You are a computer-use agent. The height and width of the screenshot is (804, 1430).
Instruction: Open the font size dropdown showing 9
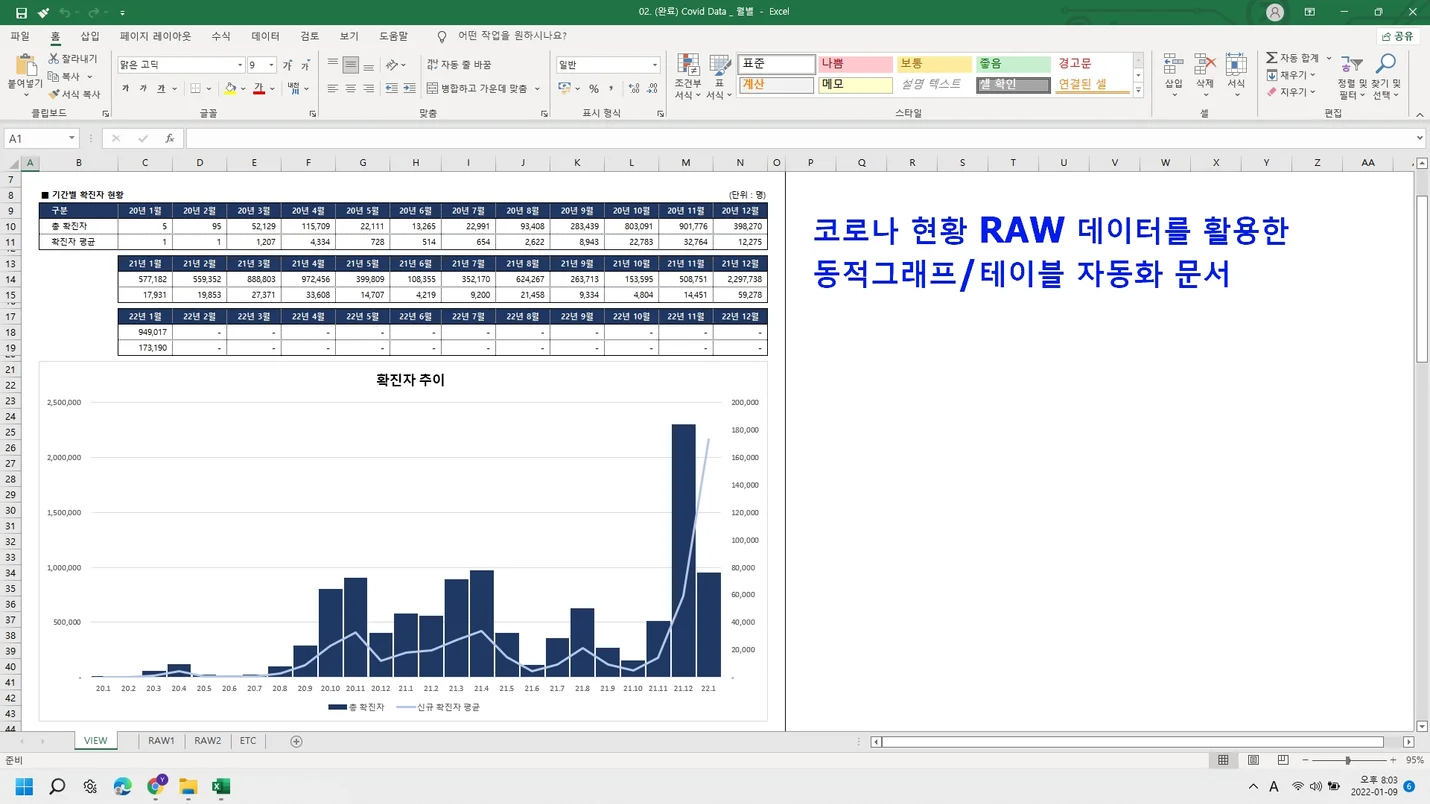tap(271, 65)
